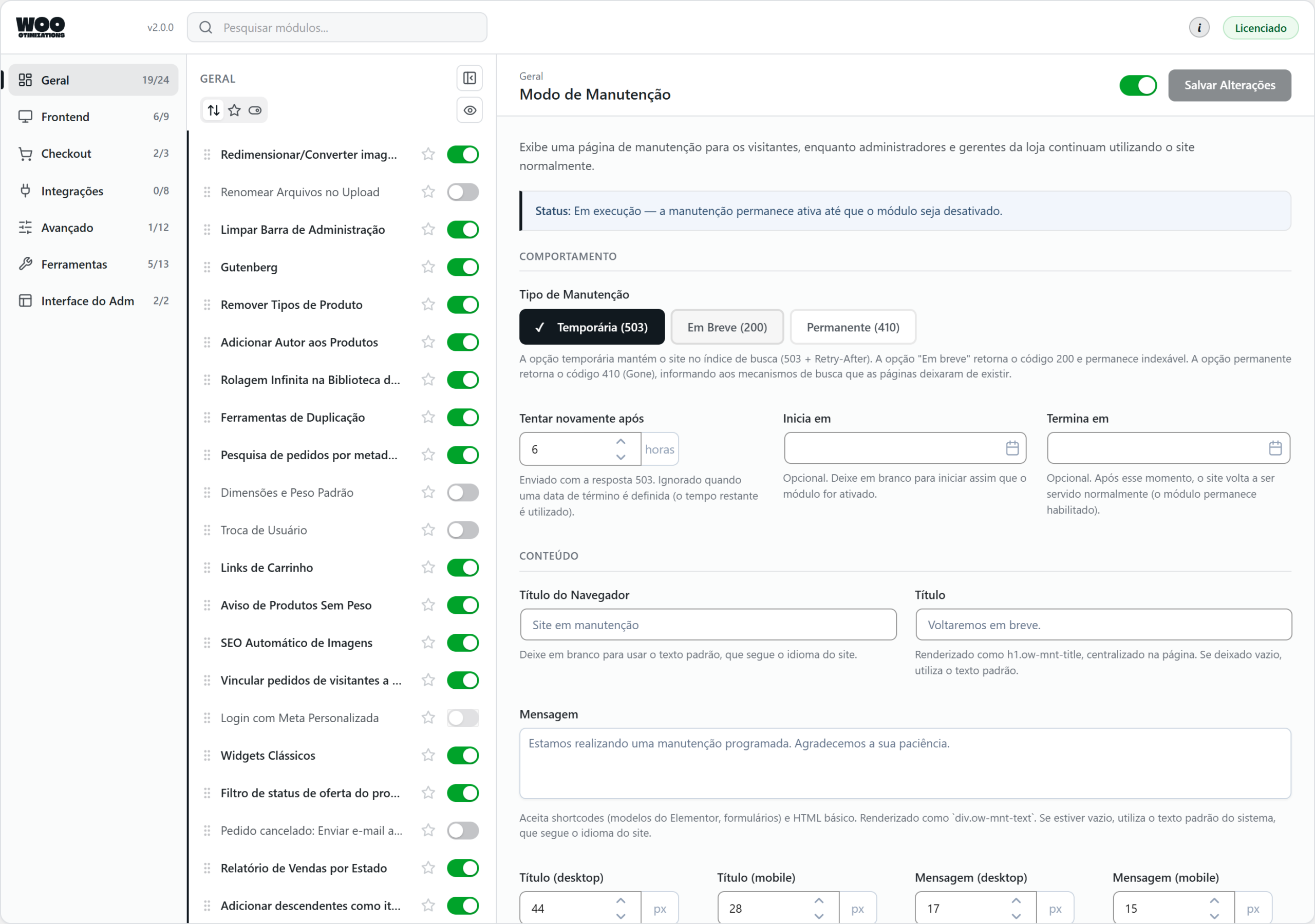Click the Pesquisar módulos search field

pos(337,28)
